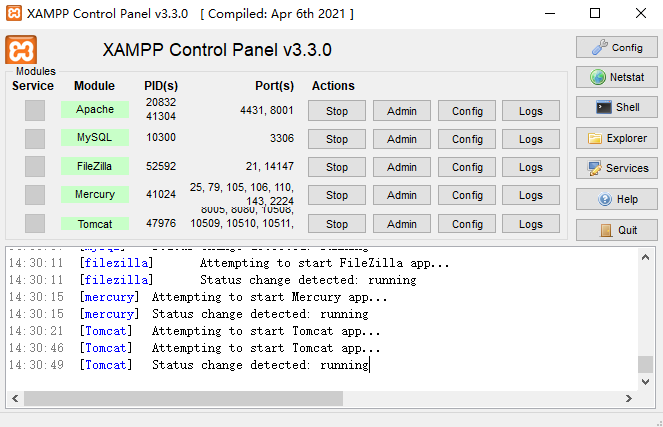Open Mercury Admin interface
The width and height of the screenshot is (663, 427).
pyautogui.click(x=402, y=195)
